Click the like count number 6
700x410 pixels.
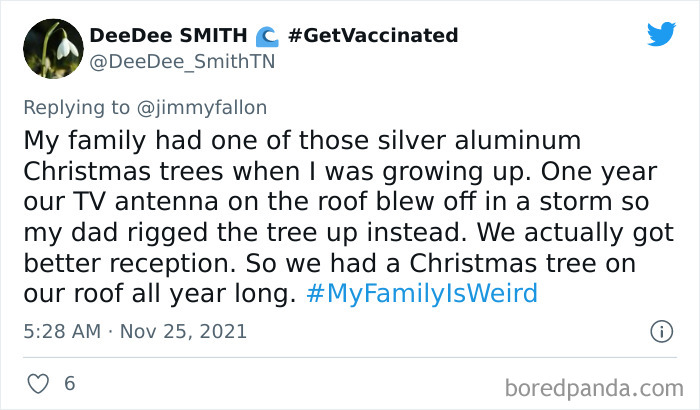click(x=69, y=383)
